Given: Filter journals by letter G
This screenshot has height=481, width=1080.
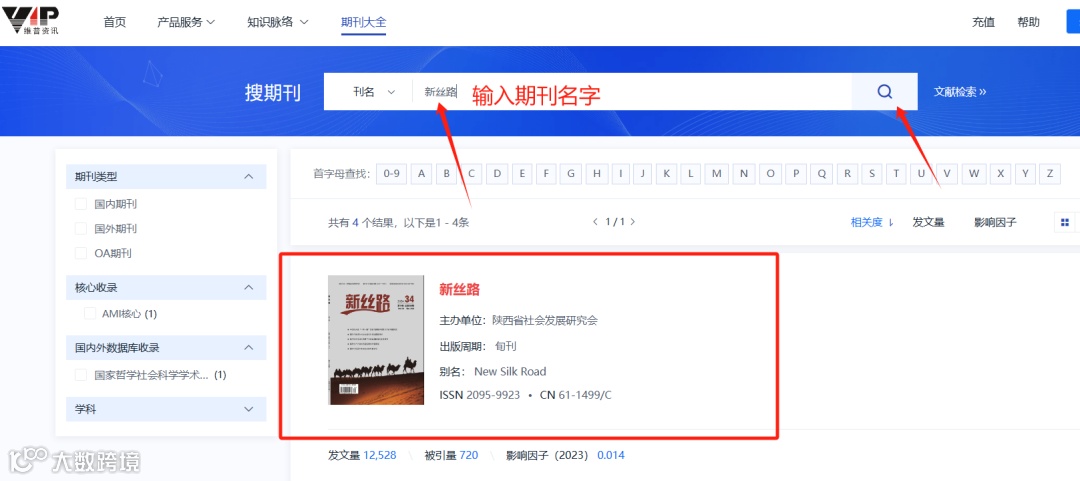Looking at the screenshot, I should pos(570,174).
